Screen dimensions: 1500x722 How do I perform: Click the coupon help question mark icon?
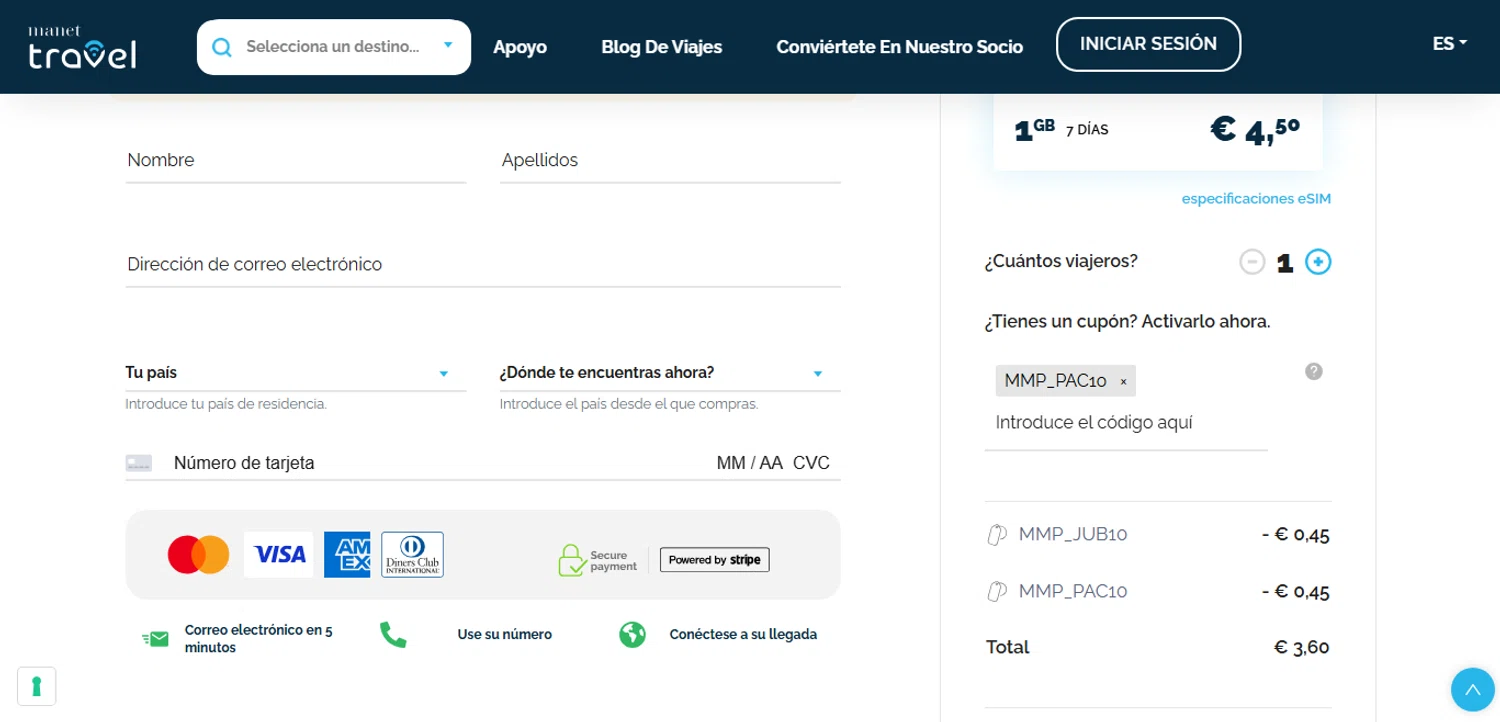click(x=1314, y=372)
